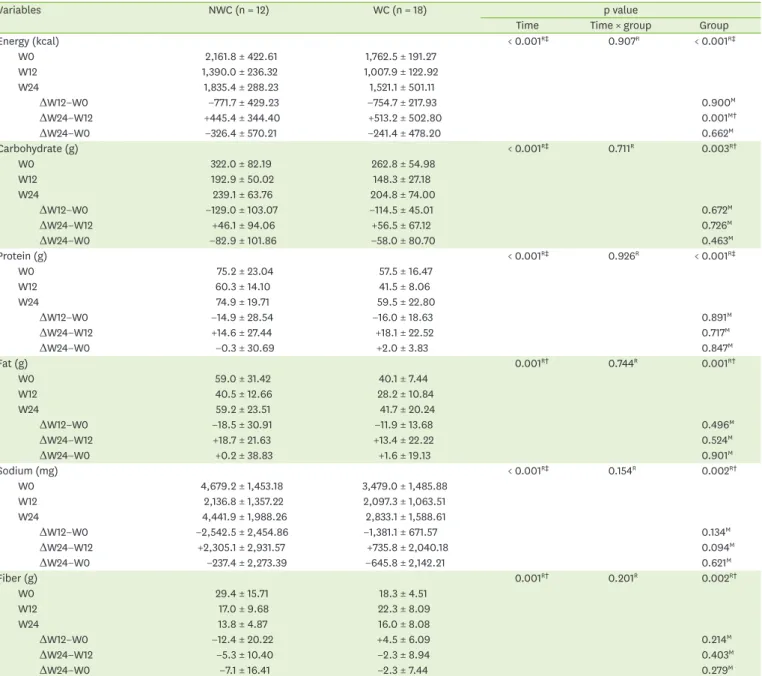This screenshot has height=676, width=762.
Task: Click the cell +18.7 ± 21.63
Action: pyautogui.click(x=242, y=440)
